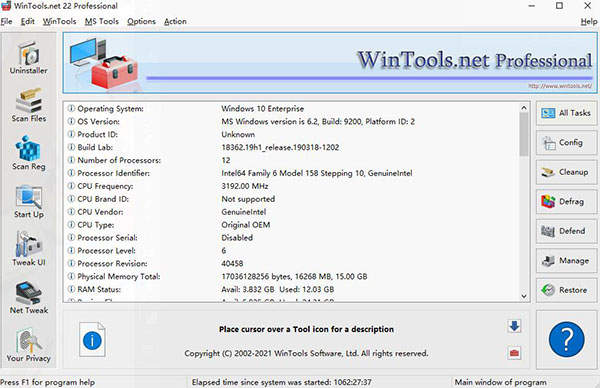600x388 pixels.
Task: Click the info icon beside Processor Identifier
Action: pos(71,173)
